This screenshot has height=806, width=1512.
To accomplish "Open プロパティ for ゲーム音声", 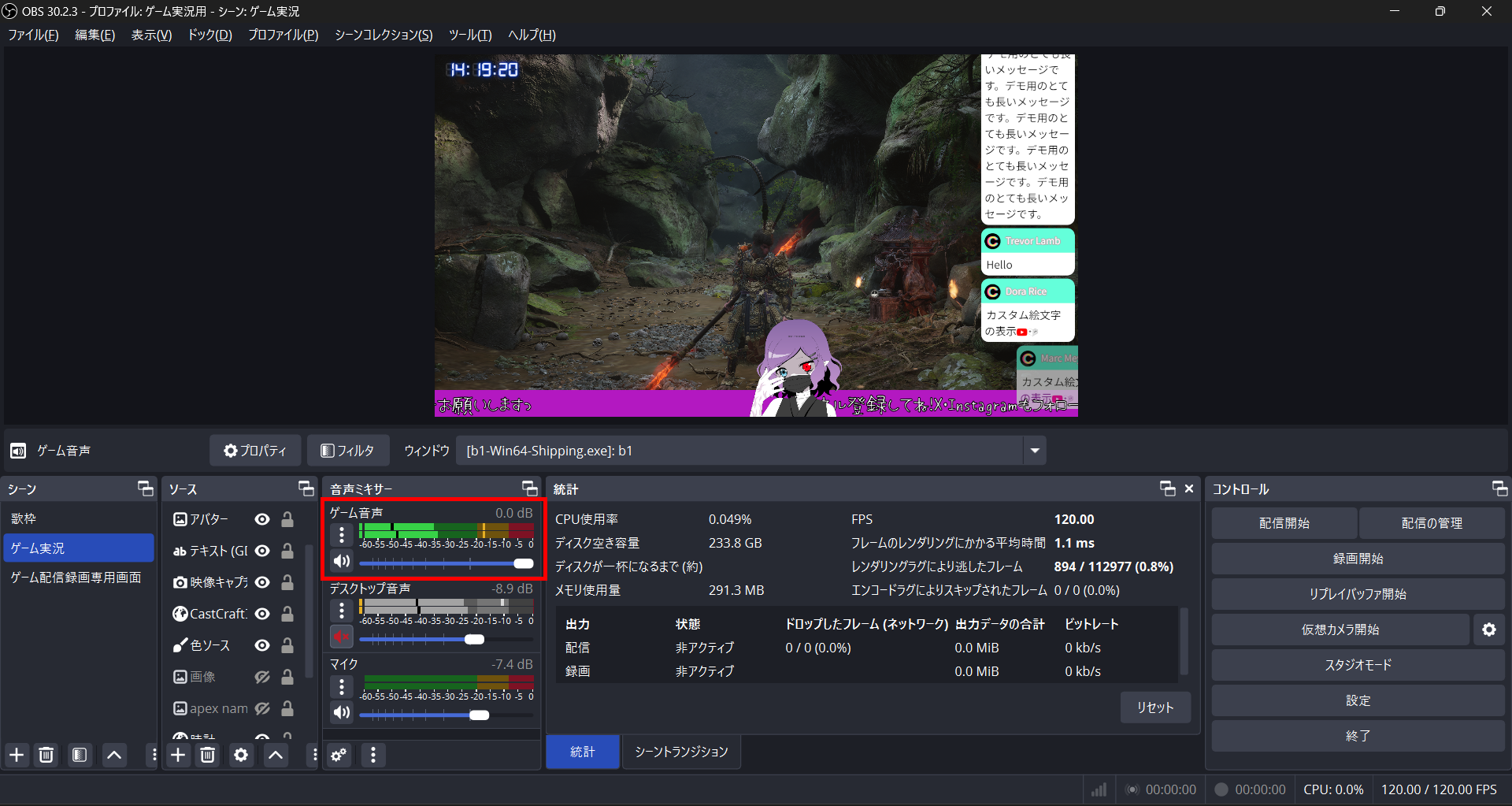I will click(x=255, y=451).
